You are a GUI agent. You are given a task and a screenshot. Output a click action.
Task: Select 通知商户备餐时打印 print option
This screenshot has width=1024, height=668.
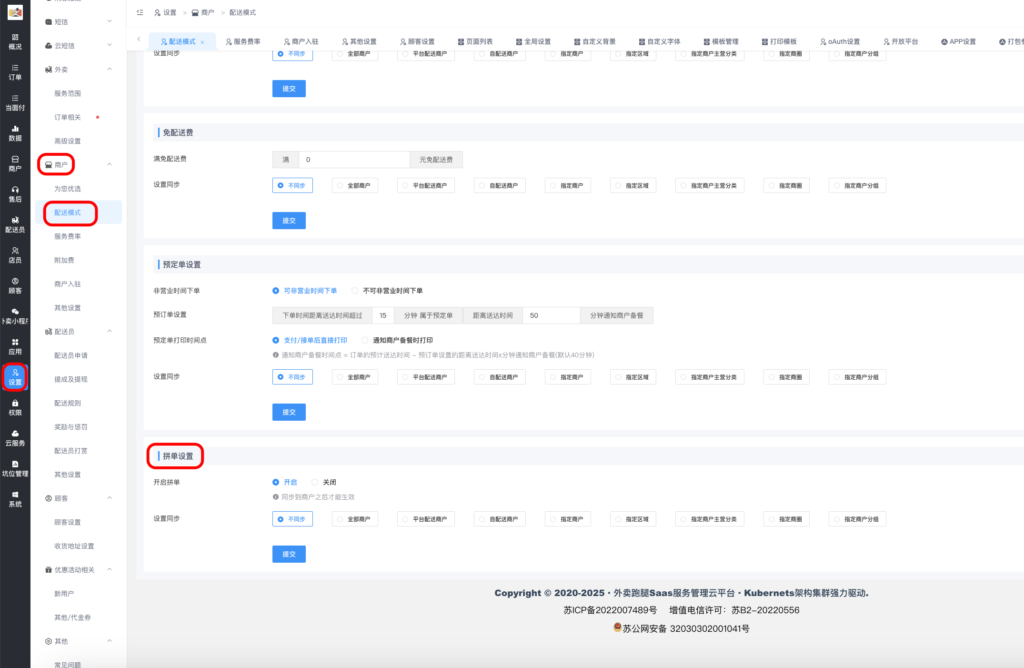(400, 340)
